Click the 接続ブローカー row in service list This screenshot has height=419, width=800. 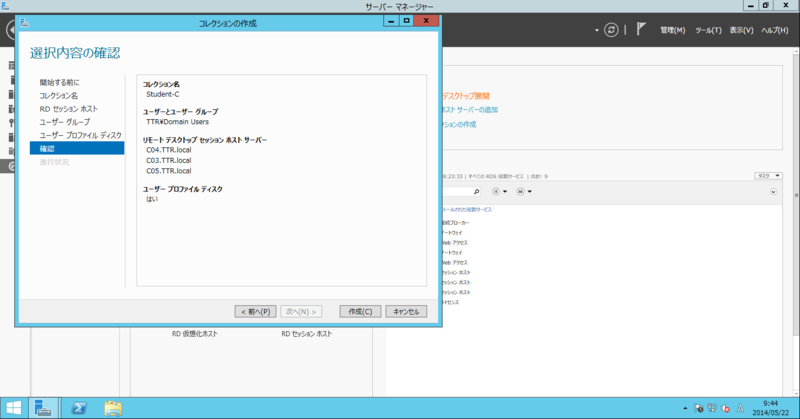coord(456,223)
